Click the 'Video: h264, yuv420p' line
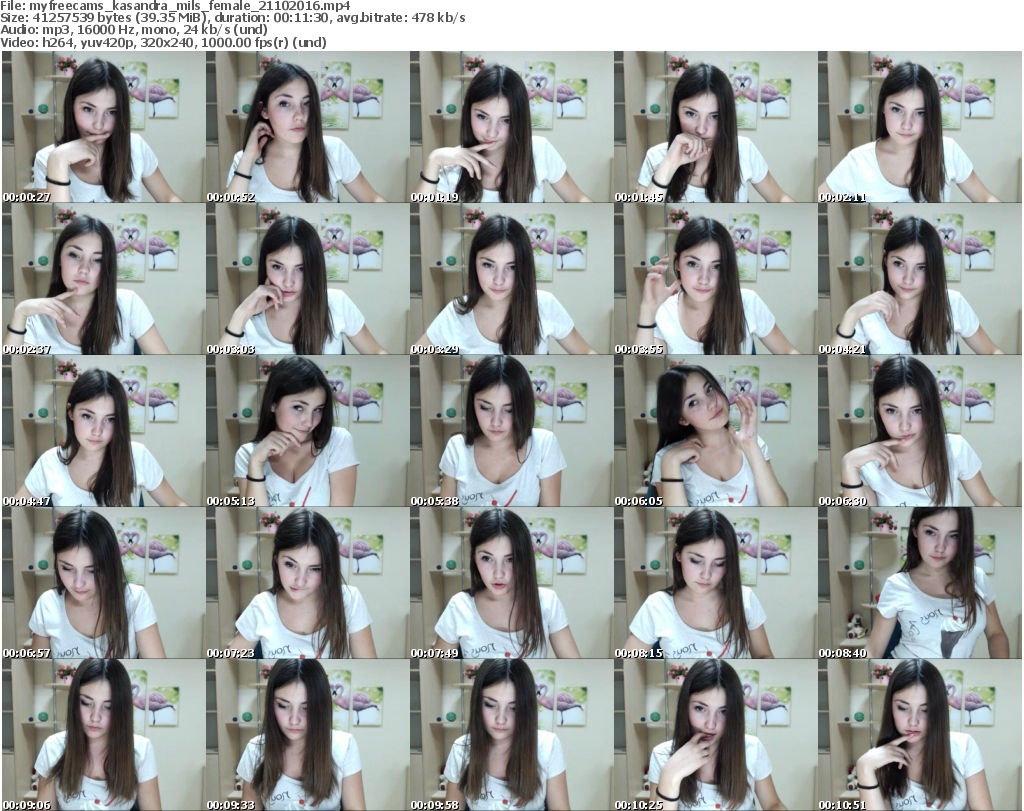1024x811 pixels. click(x=163, y=42)
